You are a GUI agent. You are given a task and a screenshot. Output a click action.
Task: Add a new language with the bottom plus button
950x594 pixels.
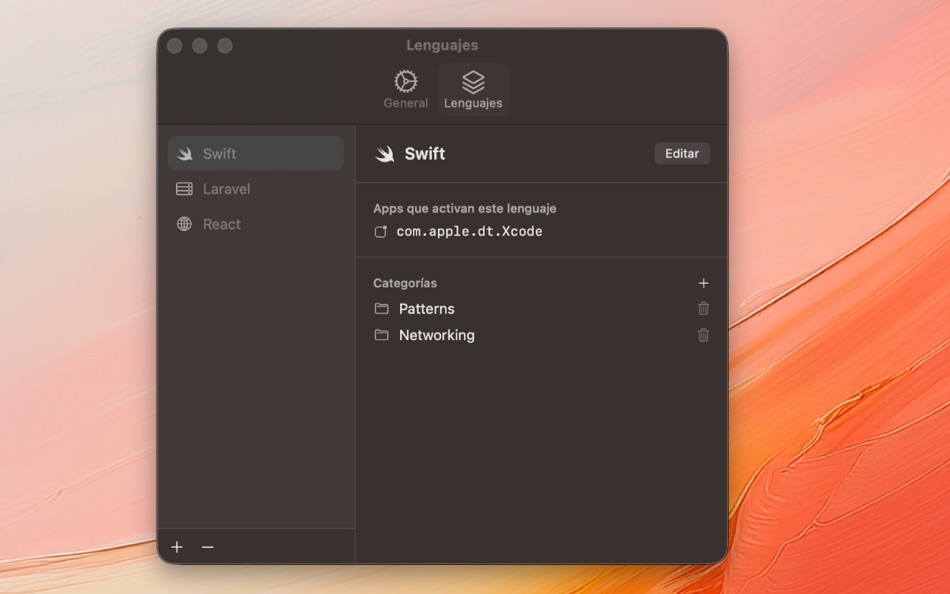177,547
